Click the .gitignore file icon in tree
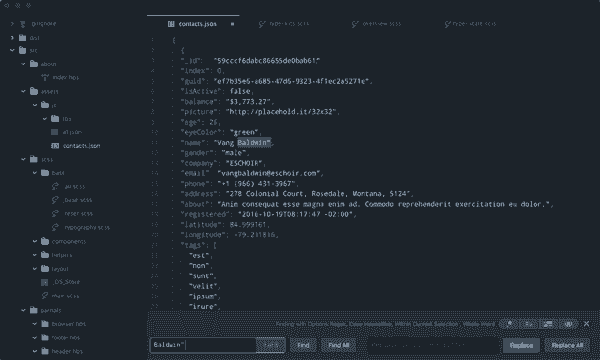Image resolution: width=600 pixels, height=360 pixels. 23,24
